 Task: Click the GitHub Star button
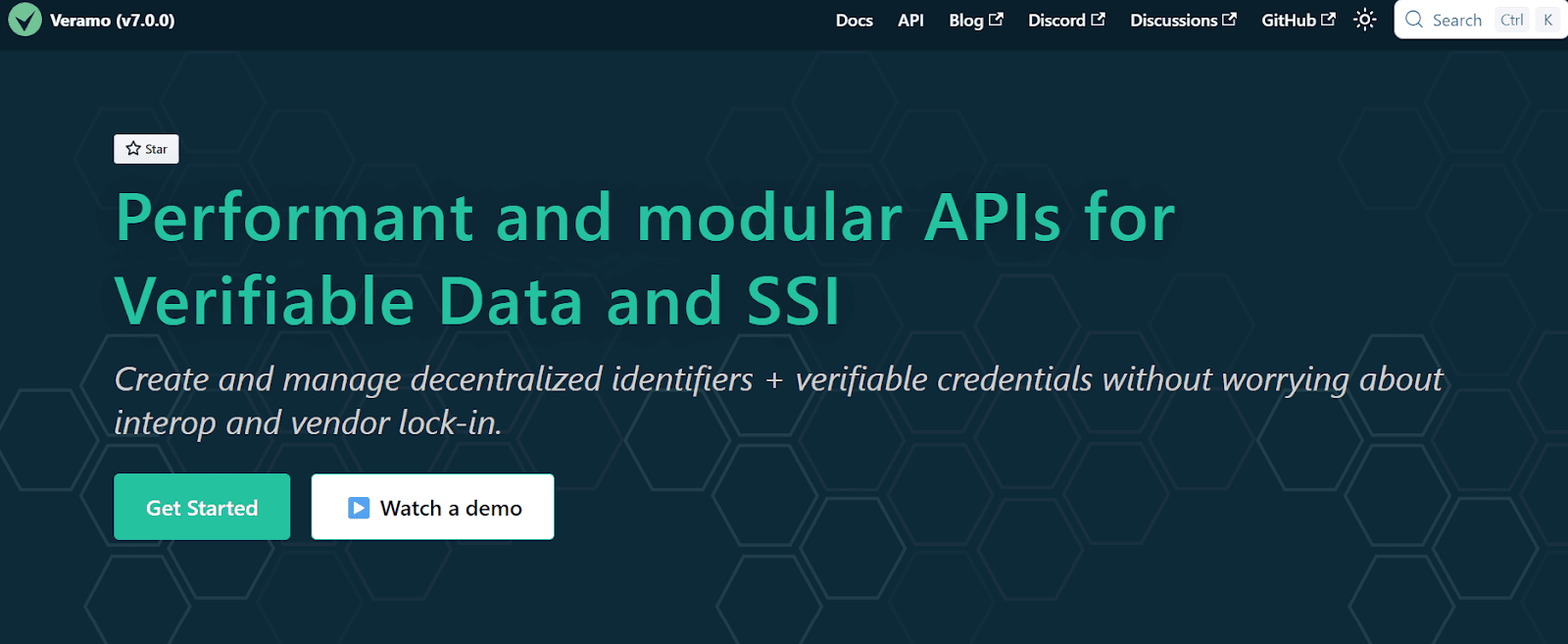click(146, 149)
